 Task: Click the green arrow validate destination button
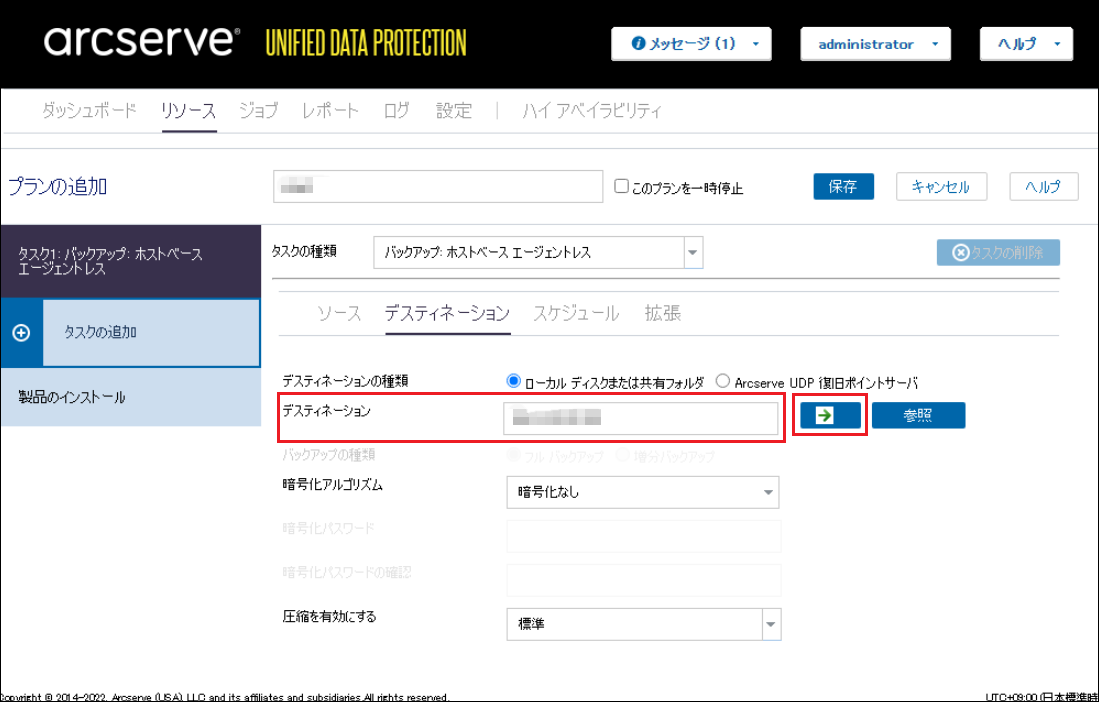[829, 416]
